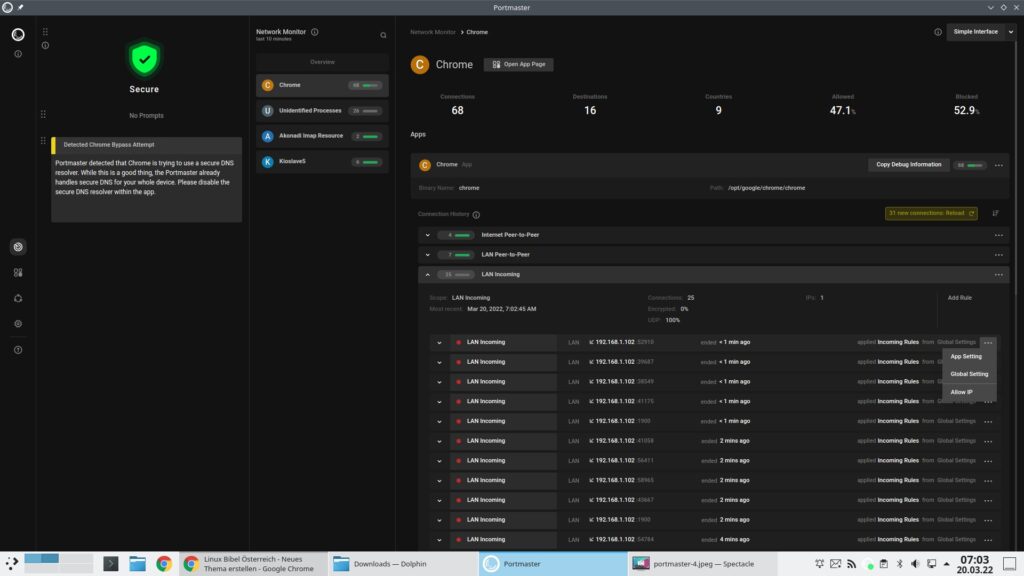Expand the Internet Peer-to-Peer group
This screenshot has height=576, width=1024.
tap(428, 235)
